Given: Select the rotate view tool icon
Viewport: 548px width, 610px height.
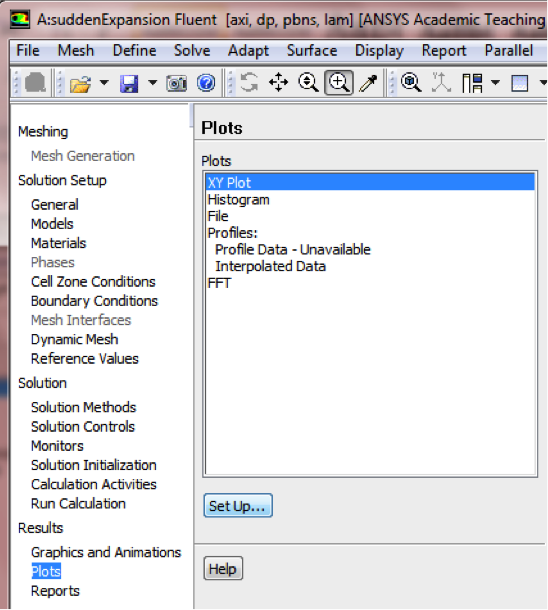Looking at the screenshot, I should click(x=249, y=82).
